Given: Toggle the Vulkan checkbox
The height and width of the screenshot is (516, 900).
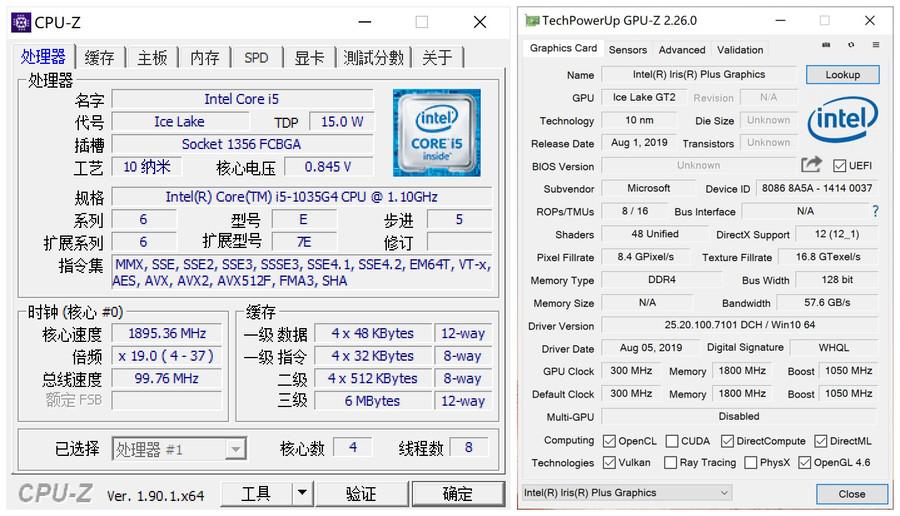Looking at the screenshot, I should click(x=609, y=463).
